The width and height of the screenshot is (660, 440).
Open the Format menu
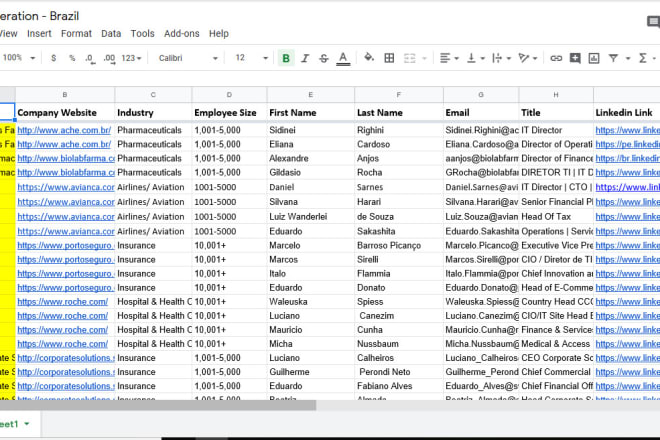pos(76,34)
